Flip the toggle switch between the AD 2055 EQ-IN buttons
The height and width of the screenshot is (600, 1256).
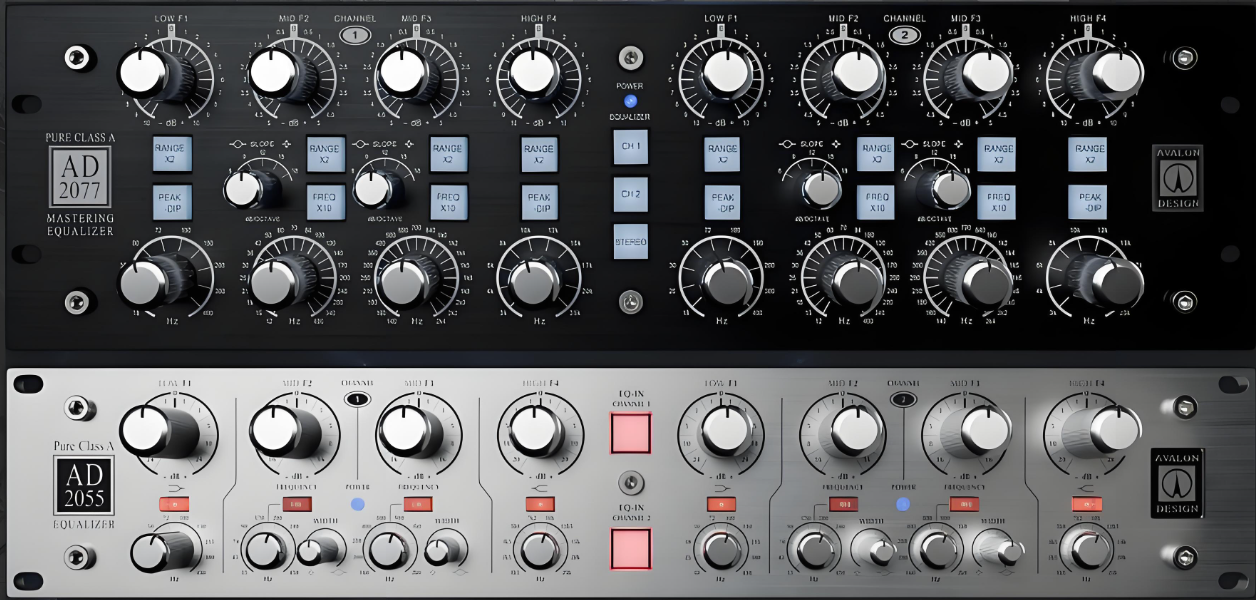[x=631, y=484]
